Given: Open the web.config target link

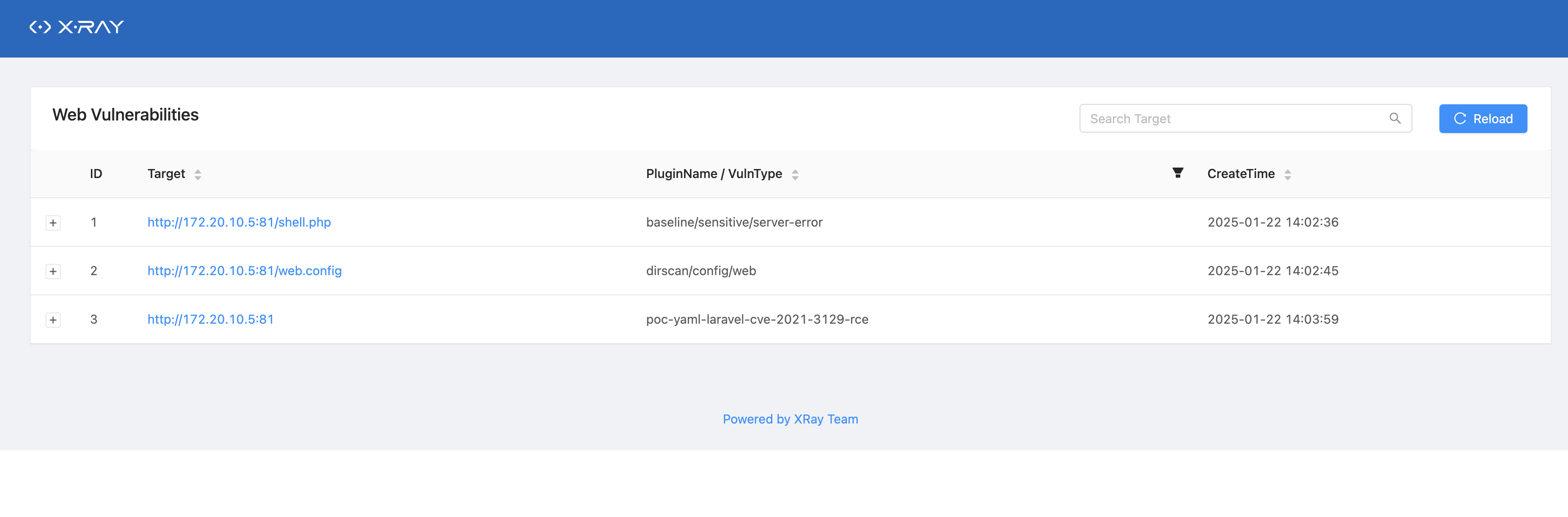Looking at the screenshot, I should click(x=244, y=271).
